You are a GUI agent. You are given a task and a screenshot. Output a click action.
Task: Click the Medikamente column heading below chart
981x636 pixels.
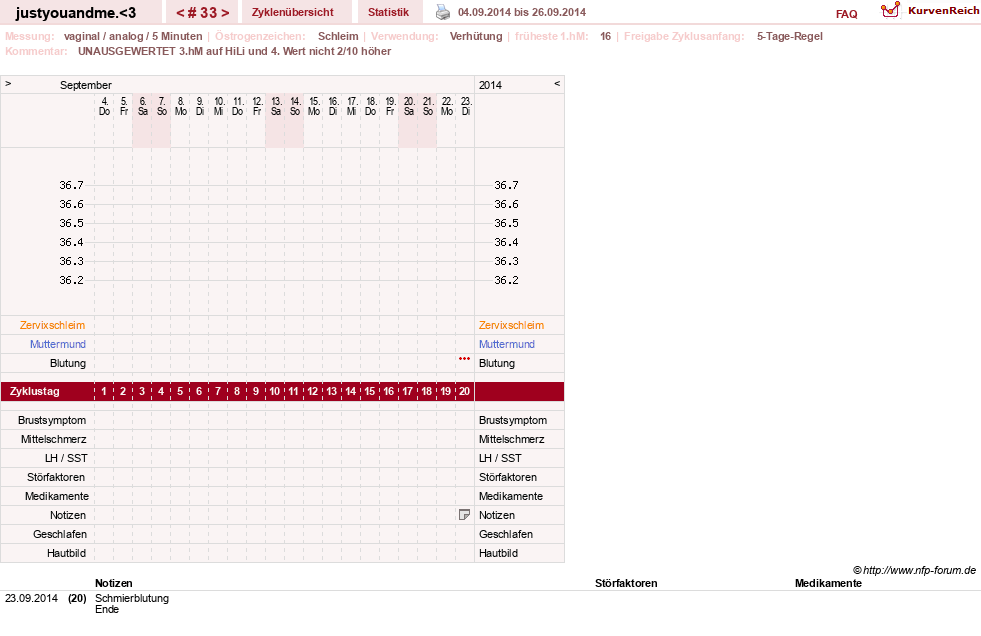pos(828,583)
